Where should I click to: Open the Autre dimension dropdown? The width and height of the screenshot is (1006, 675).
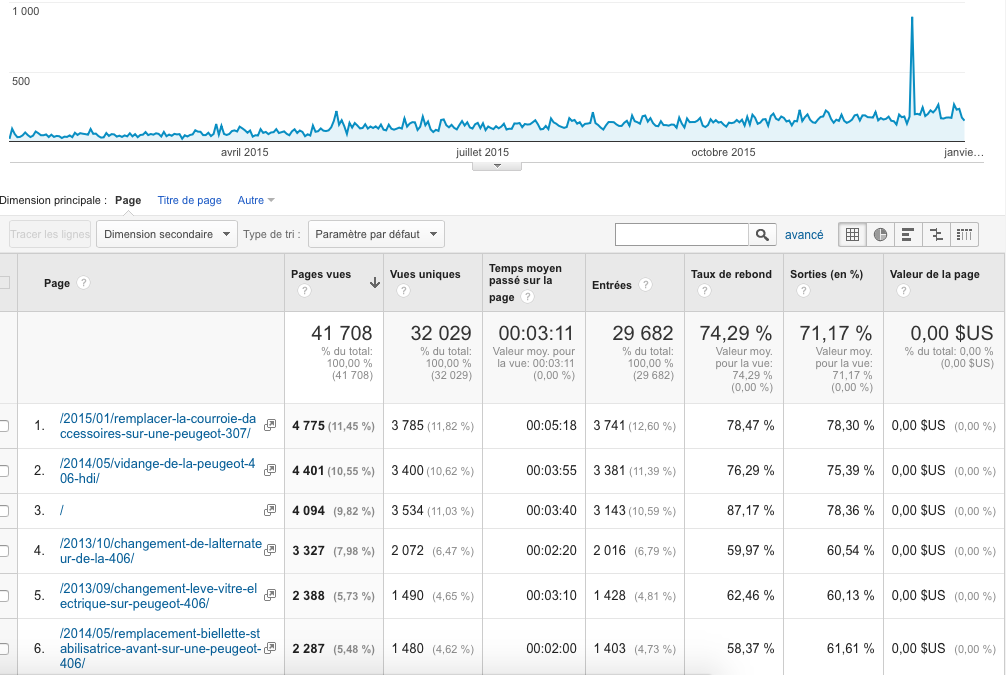pos(255,201)
